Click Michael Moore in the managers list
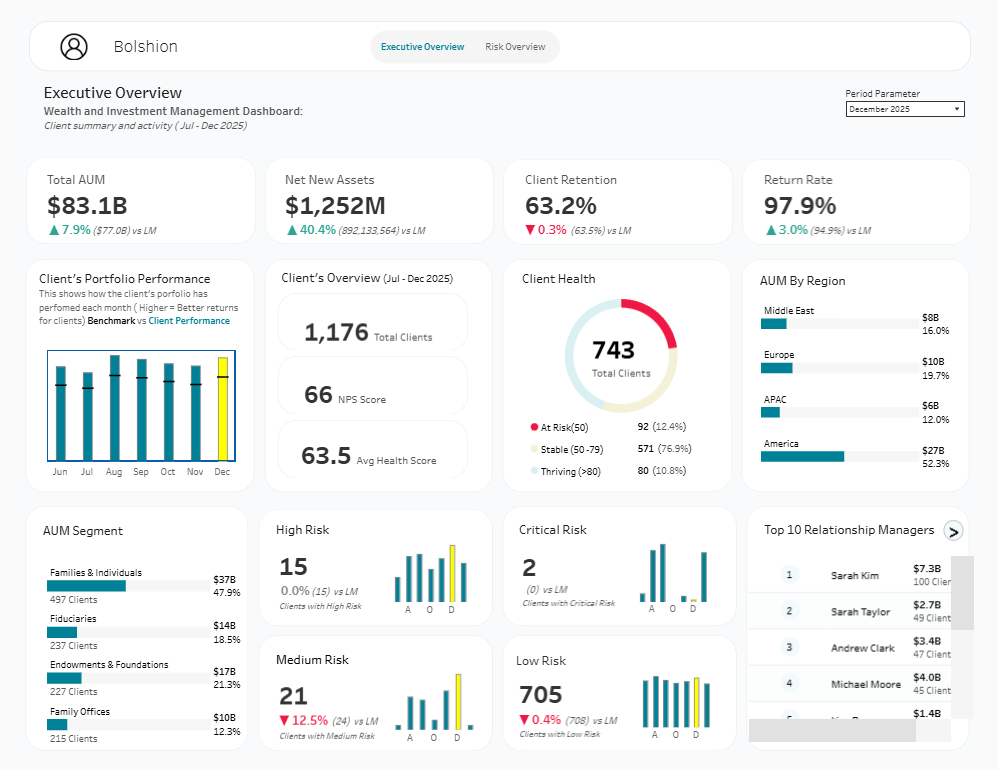This screenshot has width=998, height=770. [x=865, y=684]
